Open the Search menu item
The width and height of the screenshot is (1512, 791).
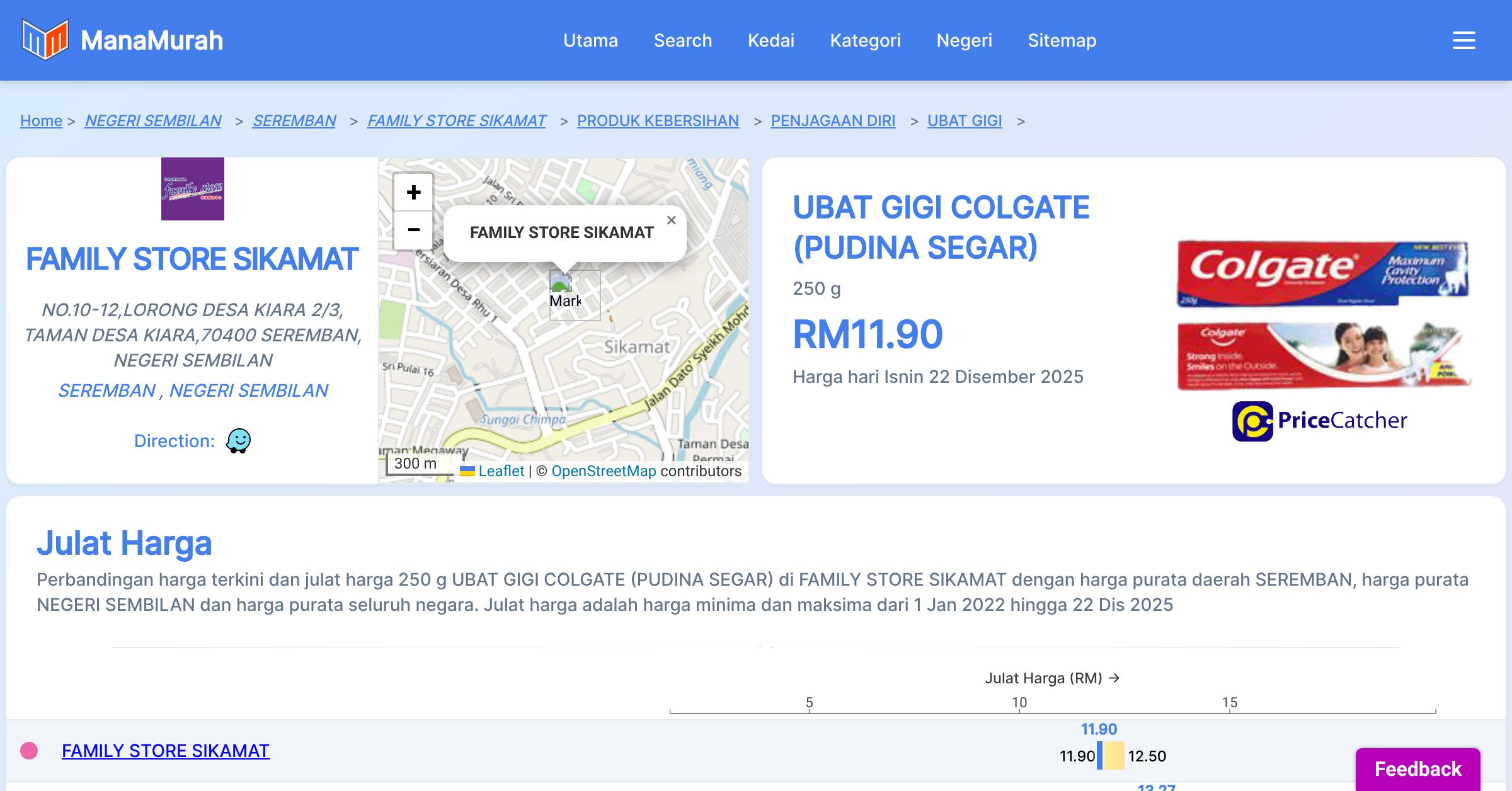click(x=682, y=40)
